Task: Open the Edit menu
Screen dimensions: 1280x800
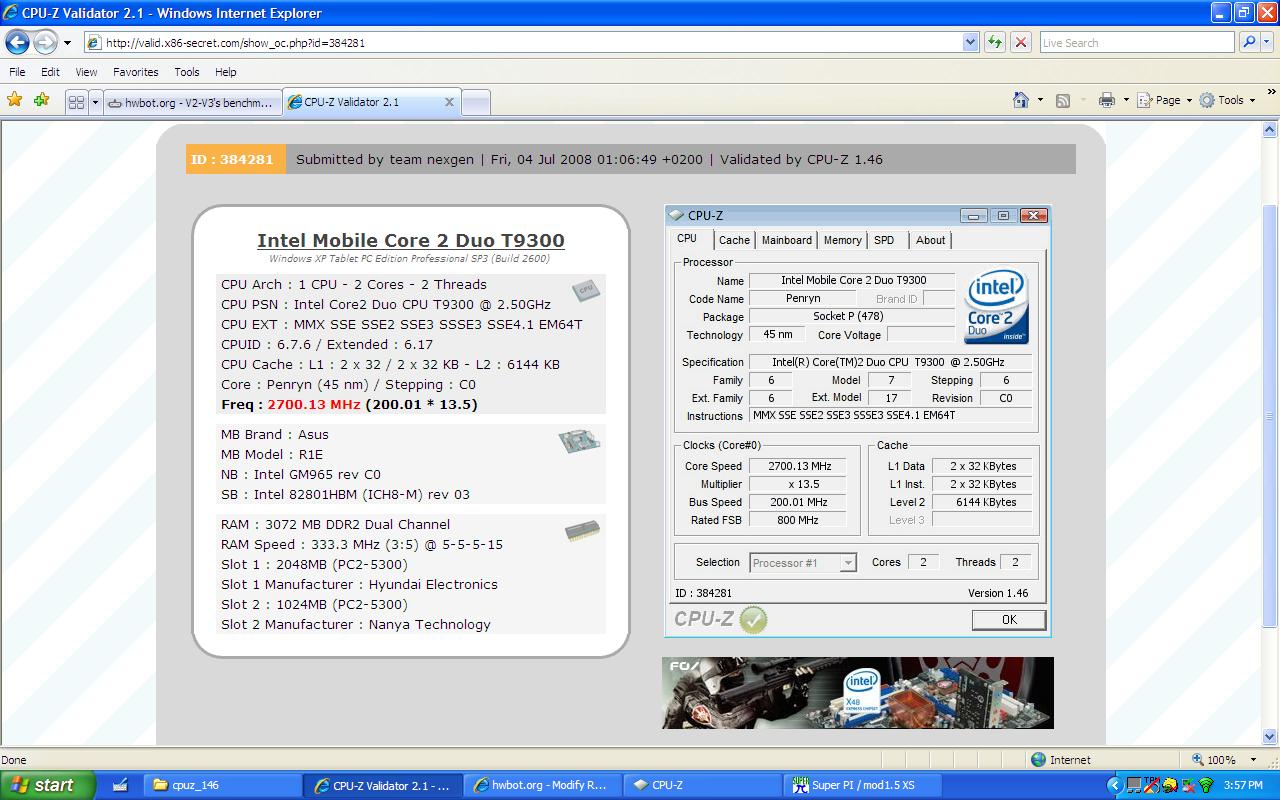Action: point(50,72)
